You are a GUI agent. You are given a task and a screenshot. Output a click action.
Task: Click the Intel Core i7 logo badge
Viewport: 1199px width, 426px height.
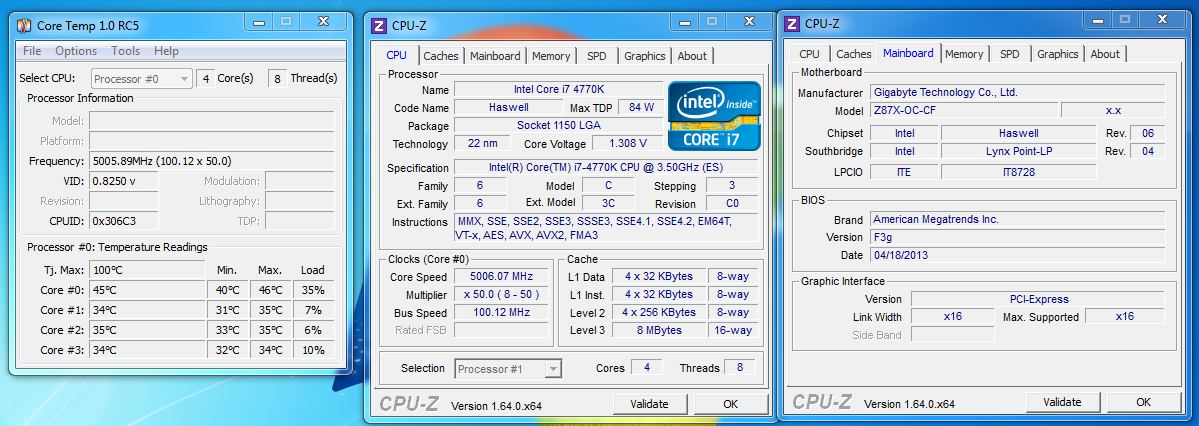714,115
